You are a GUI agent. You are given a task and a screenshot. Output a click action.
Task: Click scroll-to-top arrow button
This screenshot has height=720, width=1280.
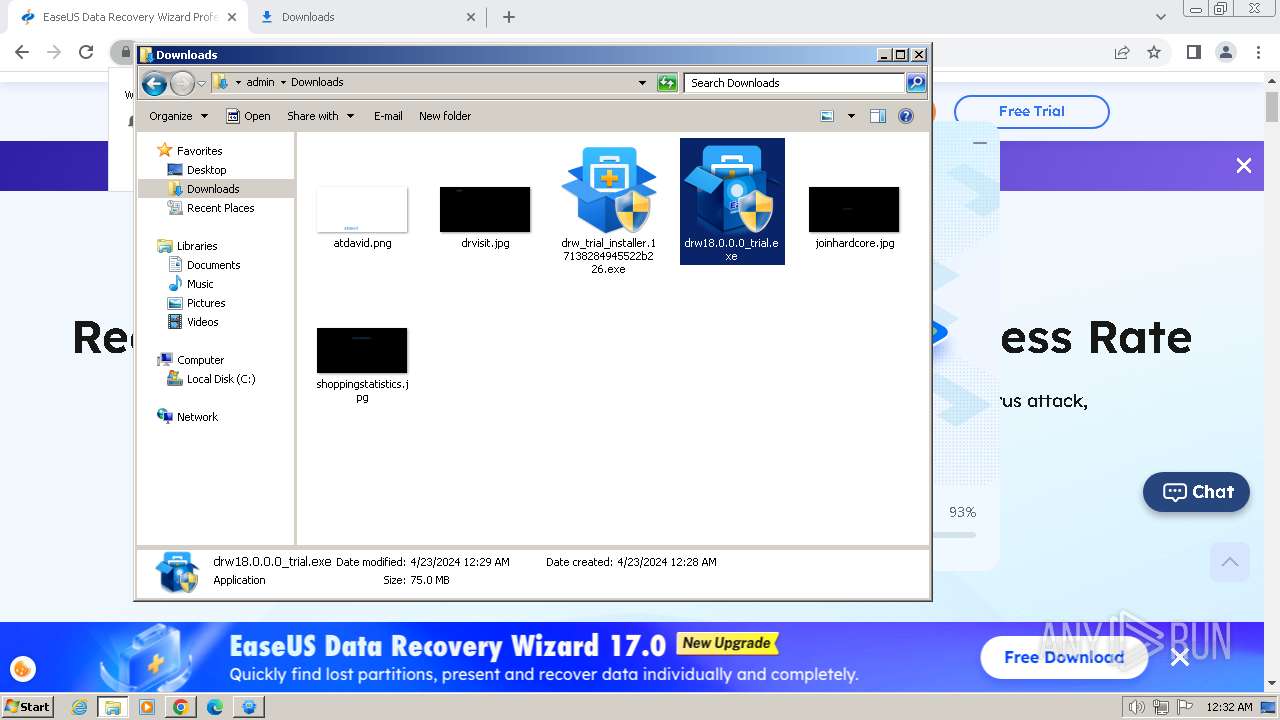tap(1230, 562)
